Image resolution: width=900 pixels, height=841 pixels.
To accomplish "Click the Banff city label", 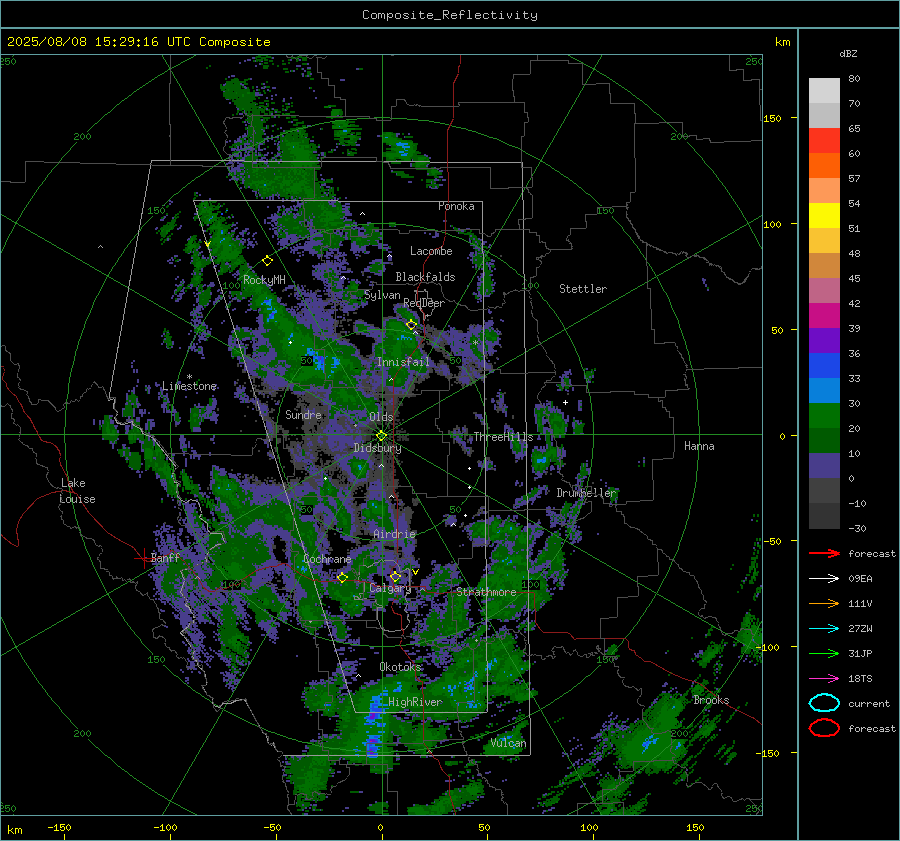I will [x=165, y=557].
